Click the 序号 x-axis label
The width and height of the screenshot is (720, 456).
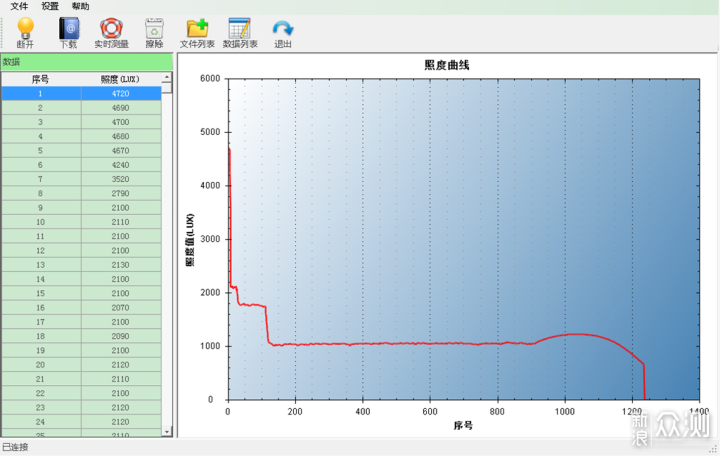pos(463,425)
